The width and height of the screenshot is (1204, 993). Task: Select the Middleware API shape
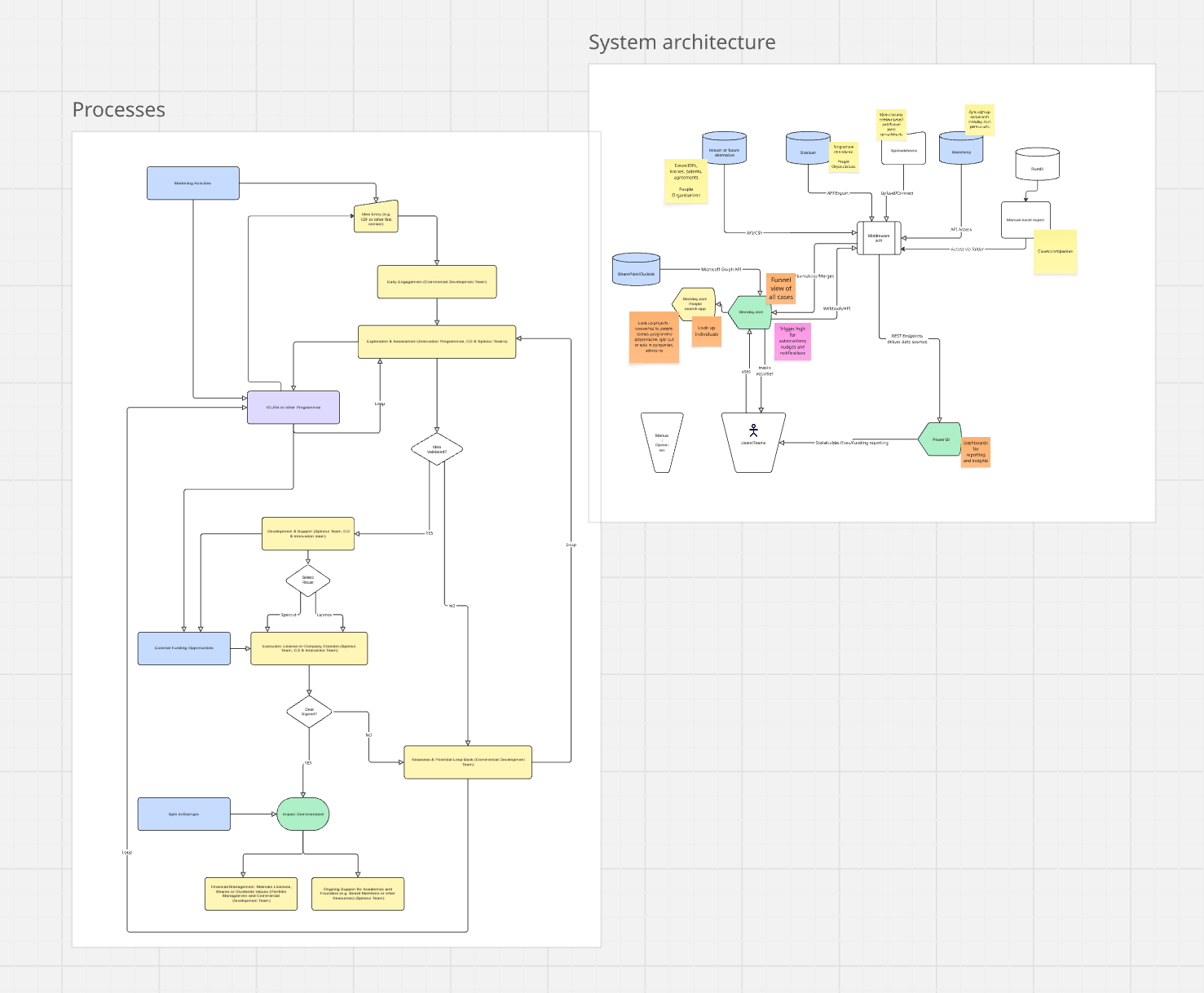click(x=879, y=238)
